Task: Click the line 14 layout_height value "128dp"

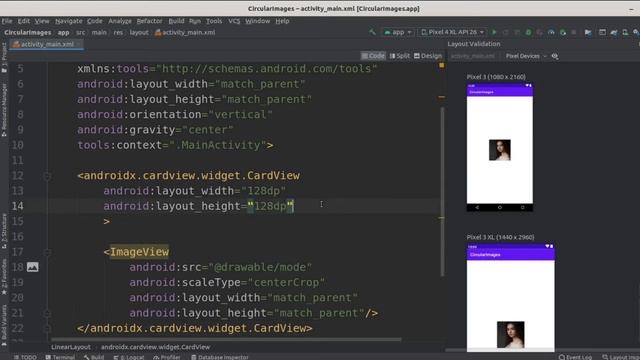Action: (x=270, y=206)
